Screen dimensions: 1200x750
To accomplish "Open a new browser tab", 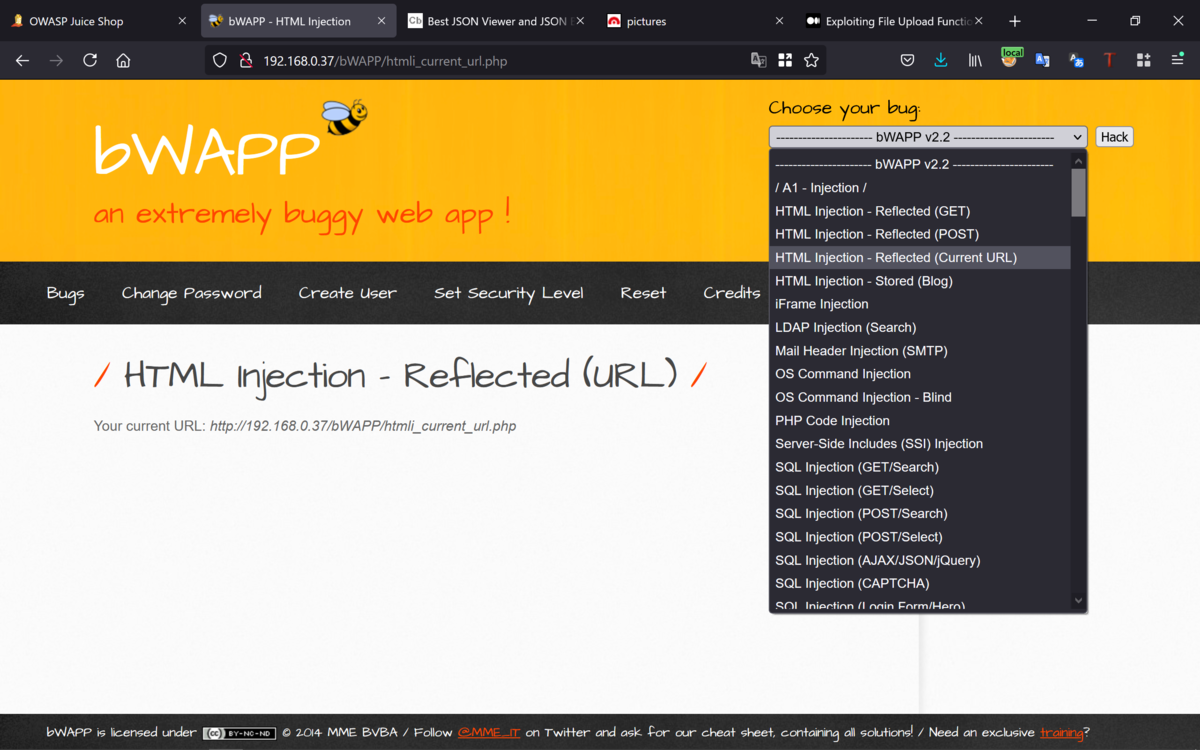I will click(x=1015, y=21).
